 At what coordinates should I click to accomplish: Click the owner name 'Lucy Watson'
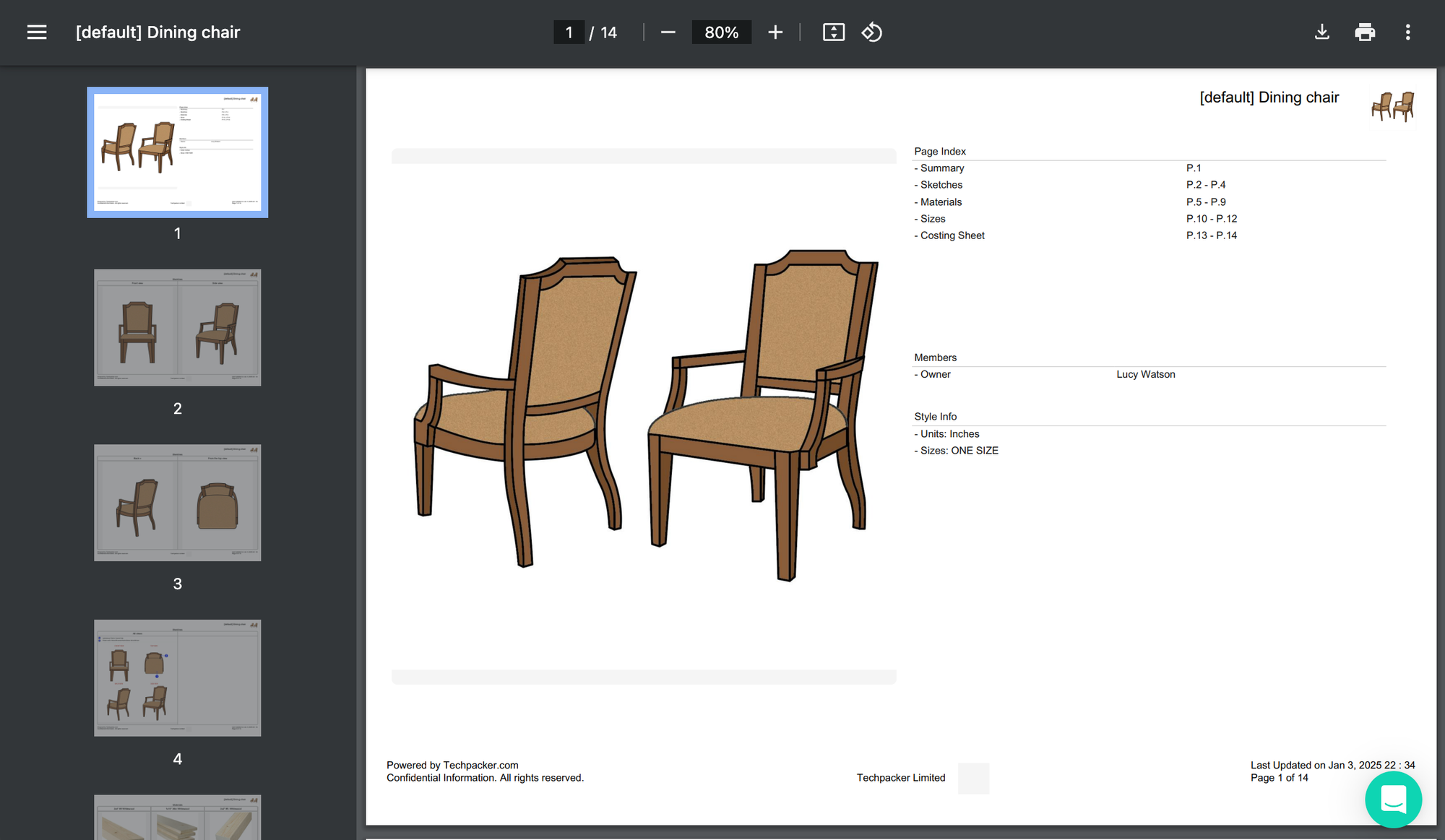coord(1146,374)
